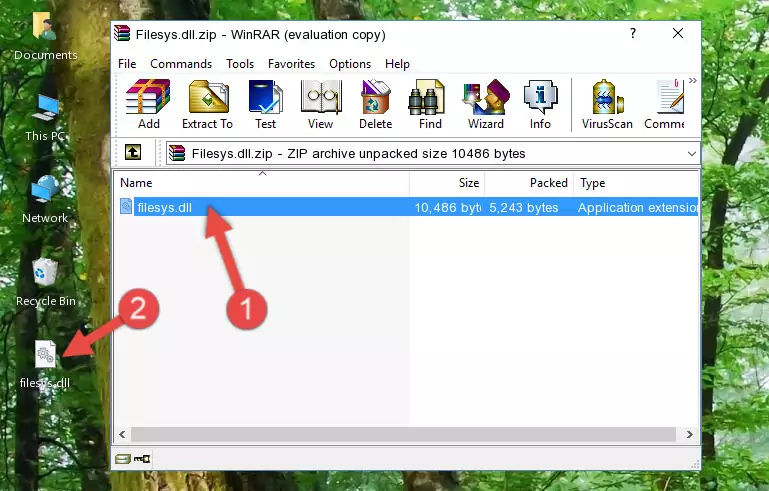
Task: Sort by the Packed column header
Action: pos(529,182)
